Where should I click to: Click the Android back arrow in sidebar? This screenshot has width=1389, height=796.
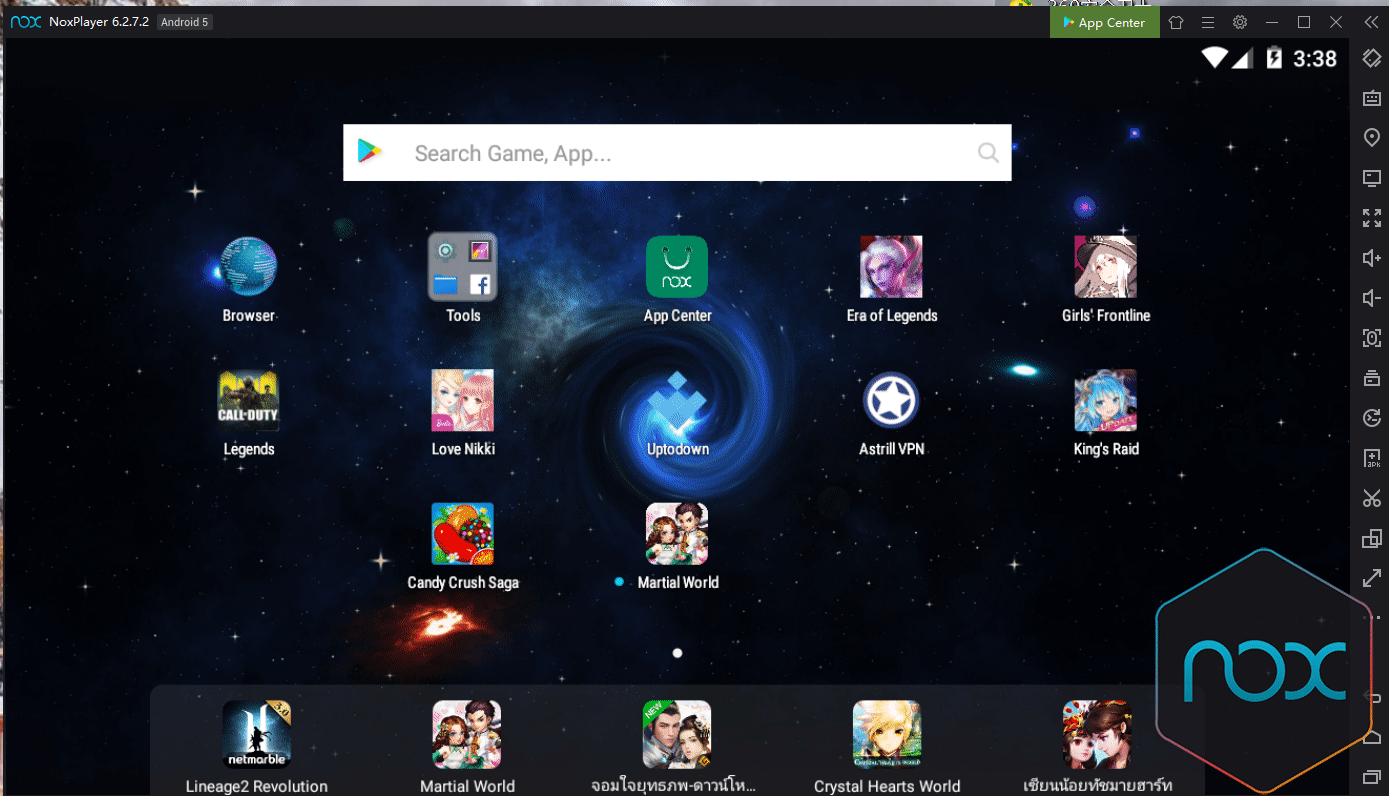[1372, 697]
